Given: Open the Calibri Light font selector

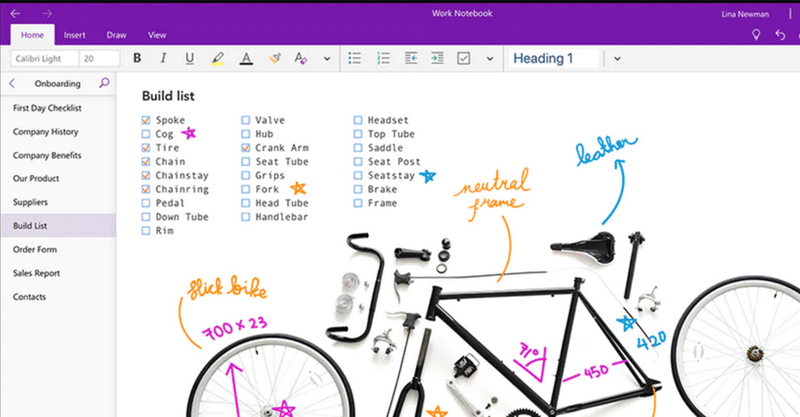Looking at the screenshot, I should coord(45,59).
